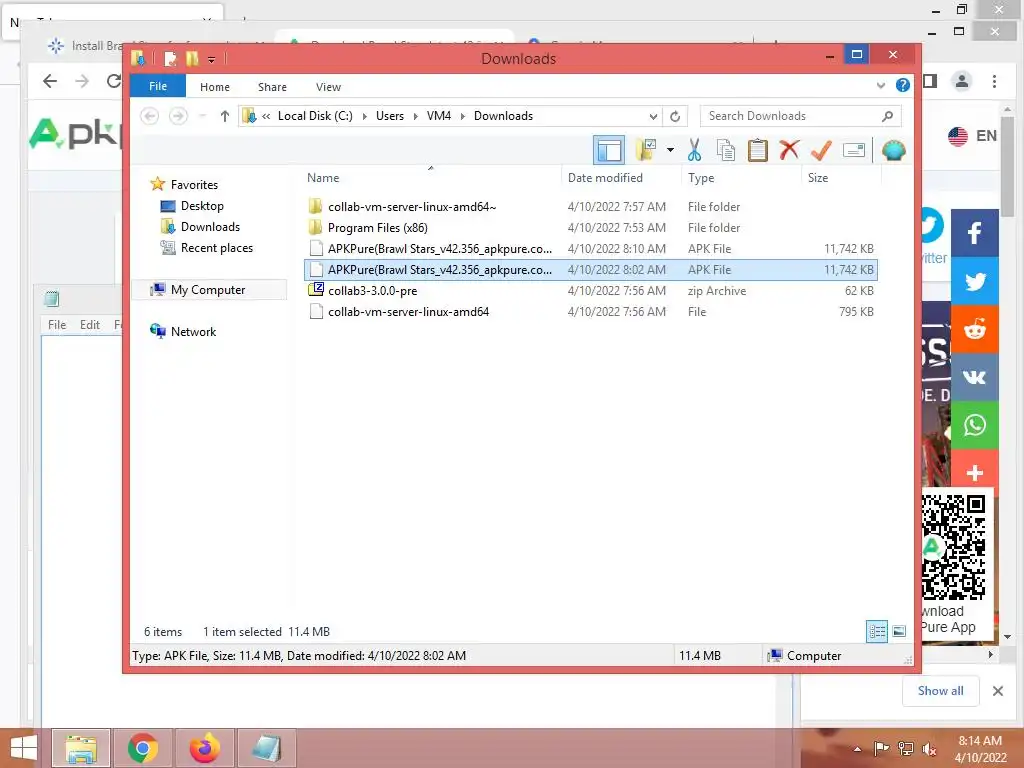
Task: Open recent locations small dropdown arrow
Action: pyautogui.click(x=202, y=116)
